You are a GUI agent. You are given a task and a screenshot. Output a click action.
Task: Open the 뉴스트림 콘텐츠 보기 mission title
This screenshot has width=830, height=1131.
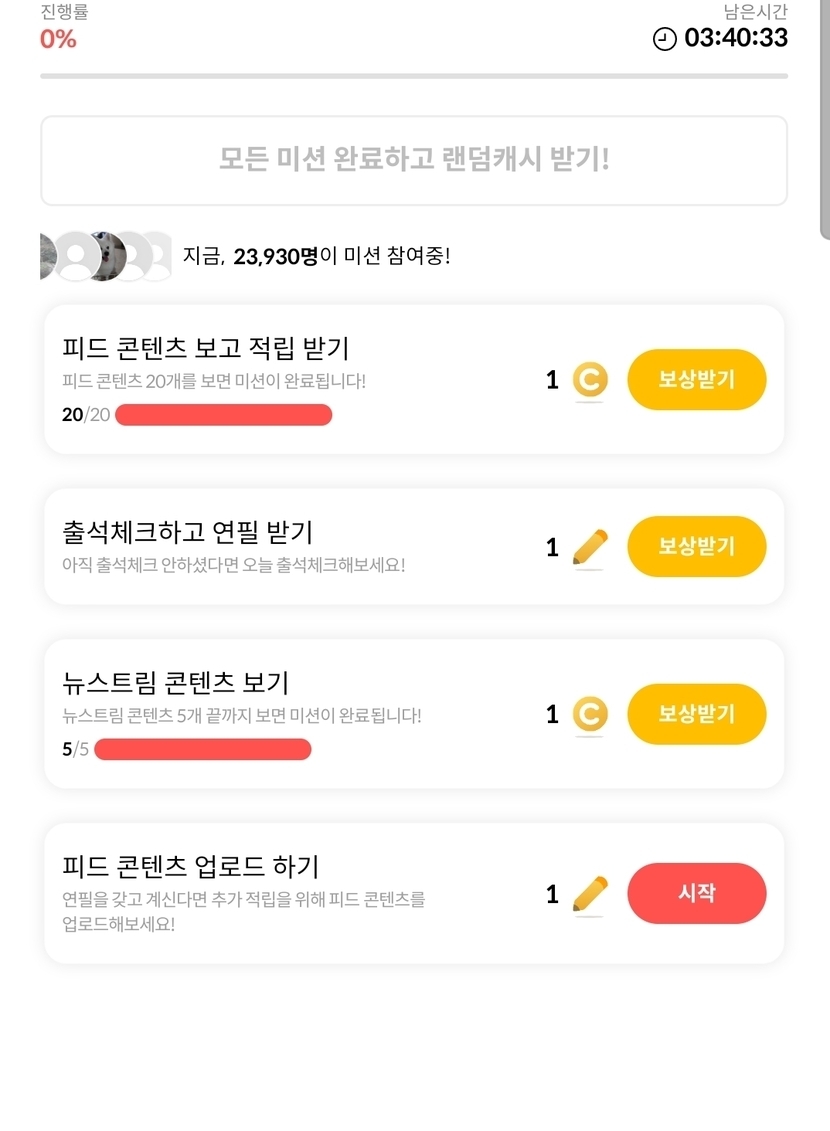tap(175, 682)
